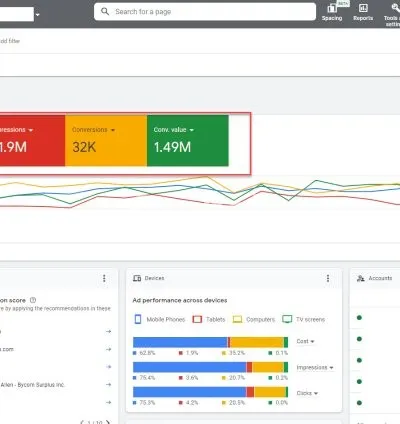
Task: Click the TV screens legend icon
Action: pyautogui.click(x=287, y=319)
